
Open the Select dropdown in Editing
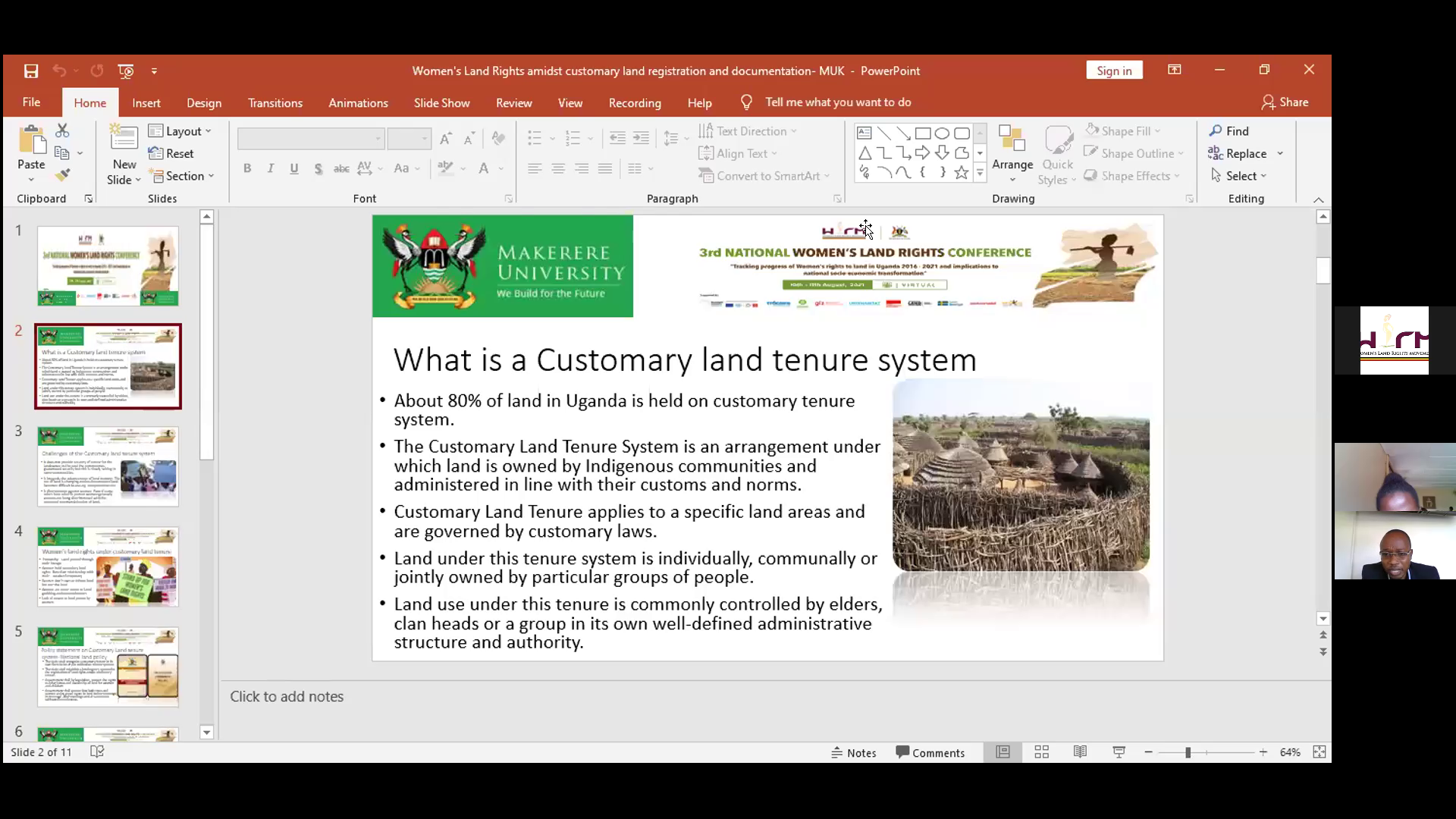tap(1238, 176)
